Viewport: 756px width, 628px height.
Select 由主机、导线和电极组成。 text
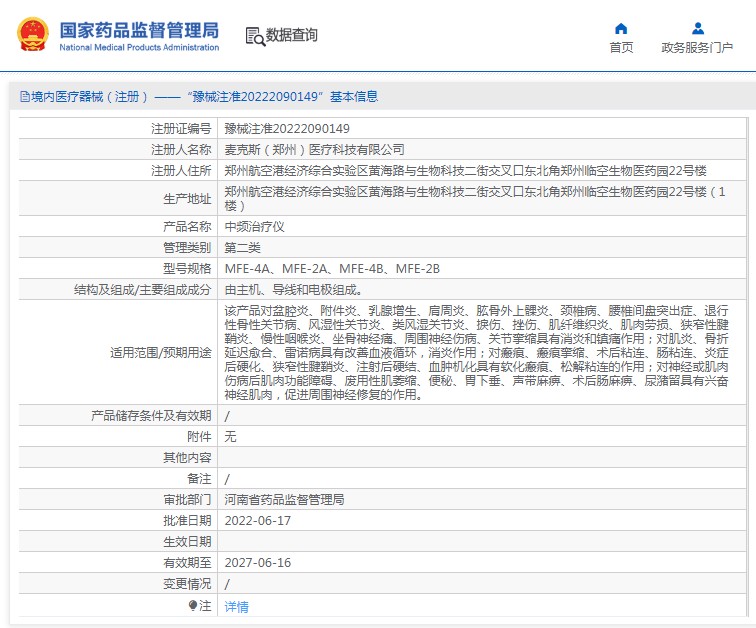[294, 290]
